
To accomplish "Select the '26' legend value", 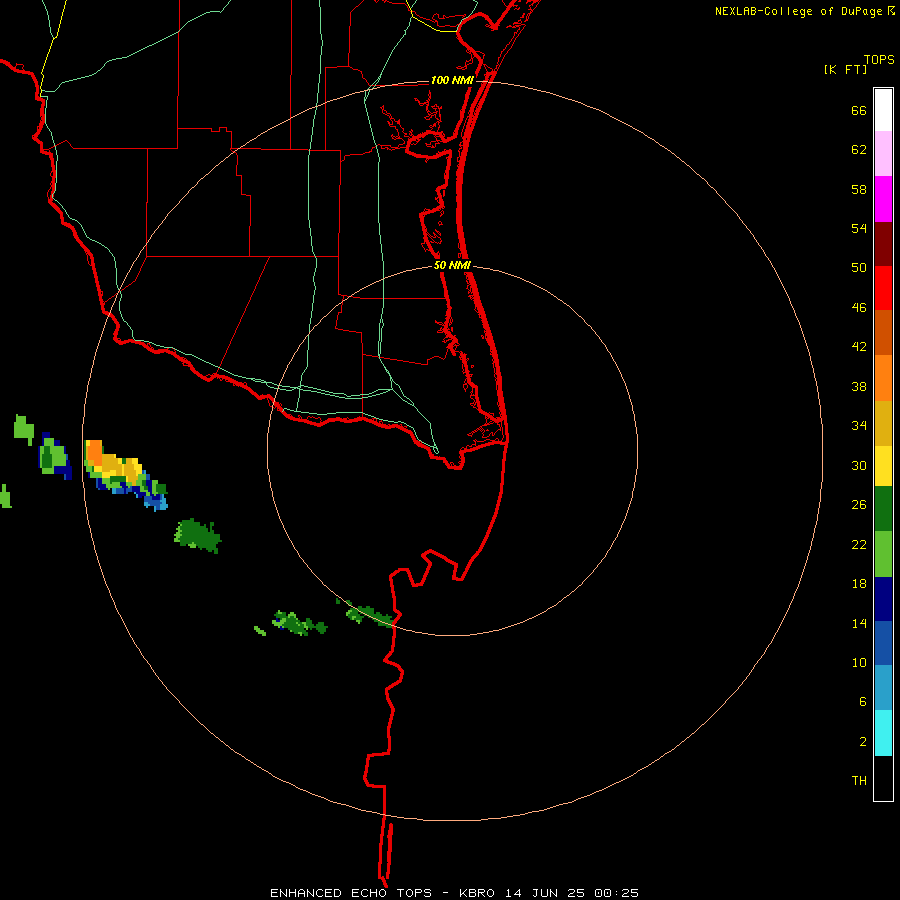I will coord(859,505).
